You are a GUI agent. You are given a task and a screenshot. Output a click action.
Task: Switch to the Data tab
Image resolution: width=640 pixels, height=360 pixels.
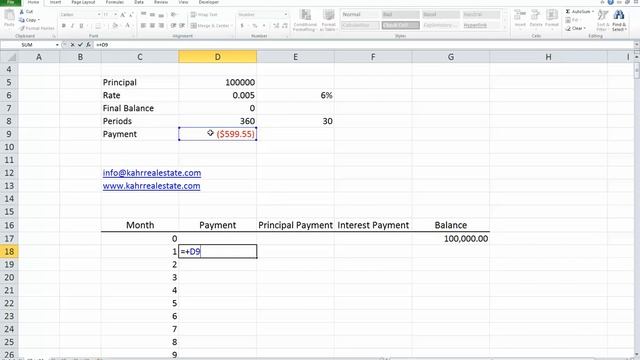coord(139,2)
